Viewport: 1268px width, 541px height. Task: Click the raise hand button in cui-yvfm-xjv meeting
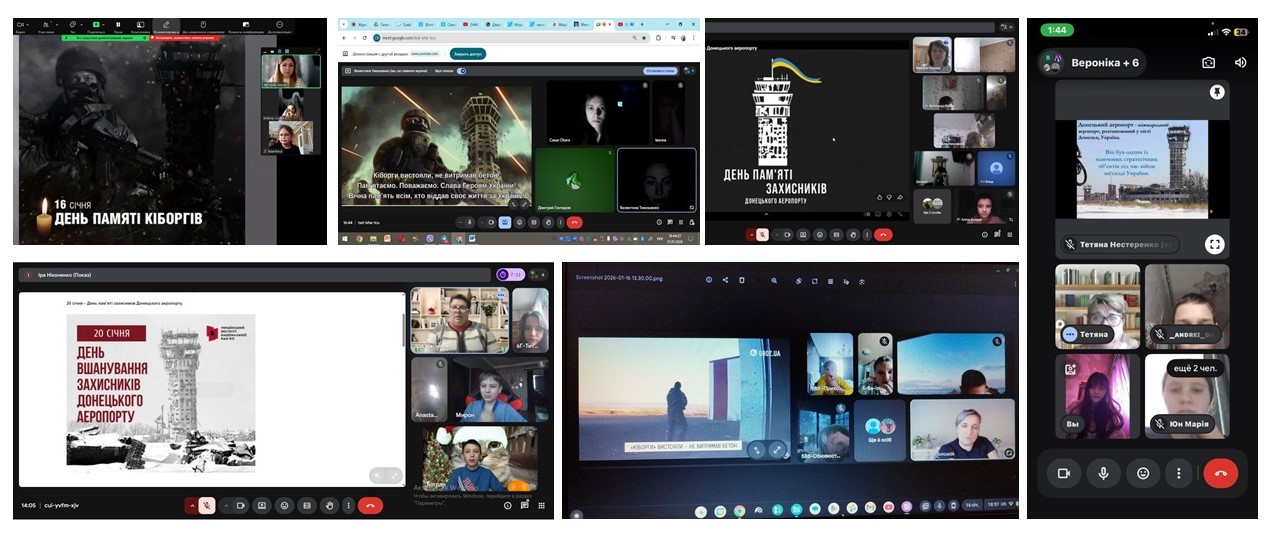coord(329,505)
